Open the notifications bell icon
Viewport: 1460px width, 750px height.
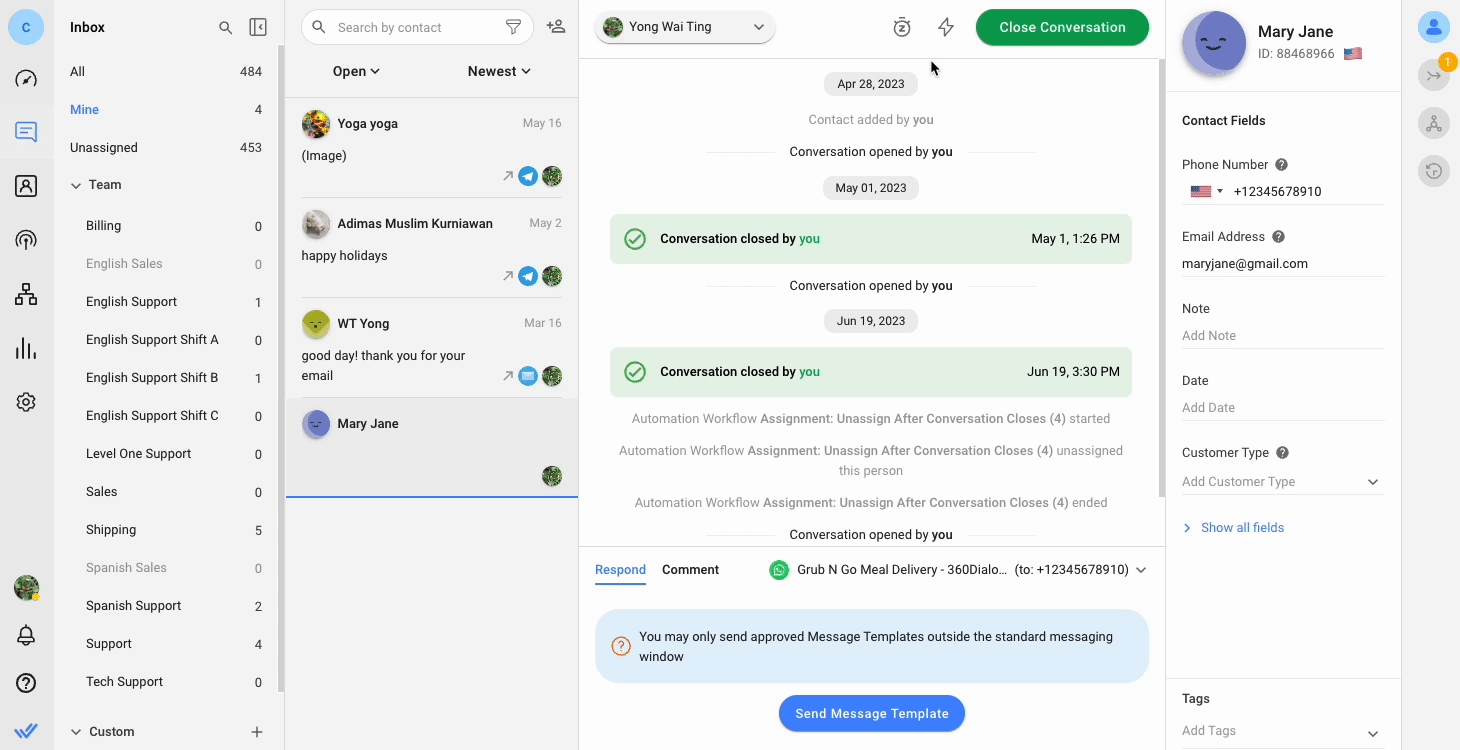[26, 636]
